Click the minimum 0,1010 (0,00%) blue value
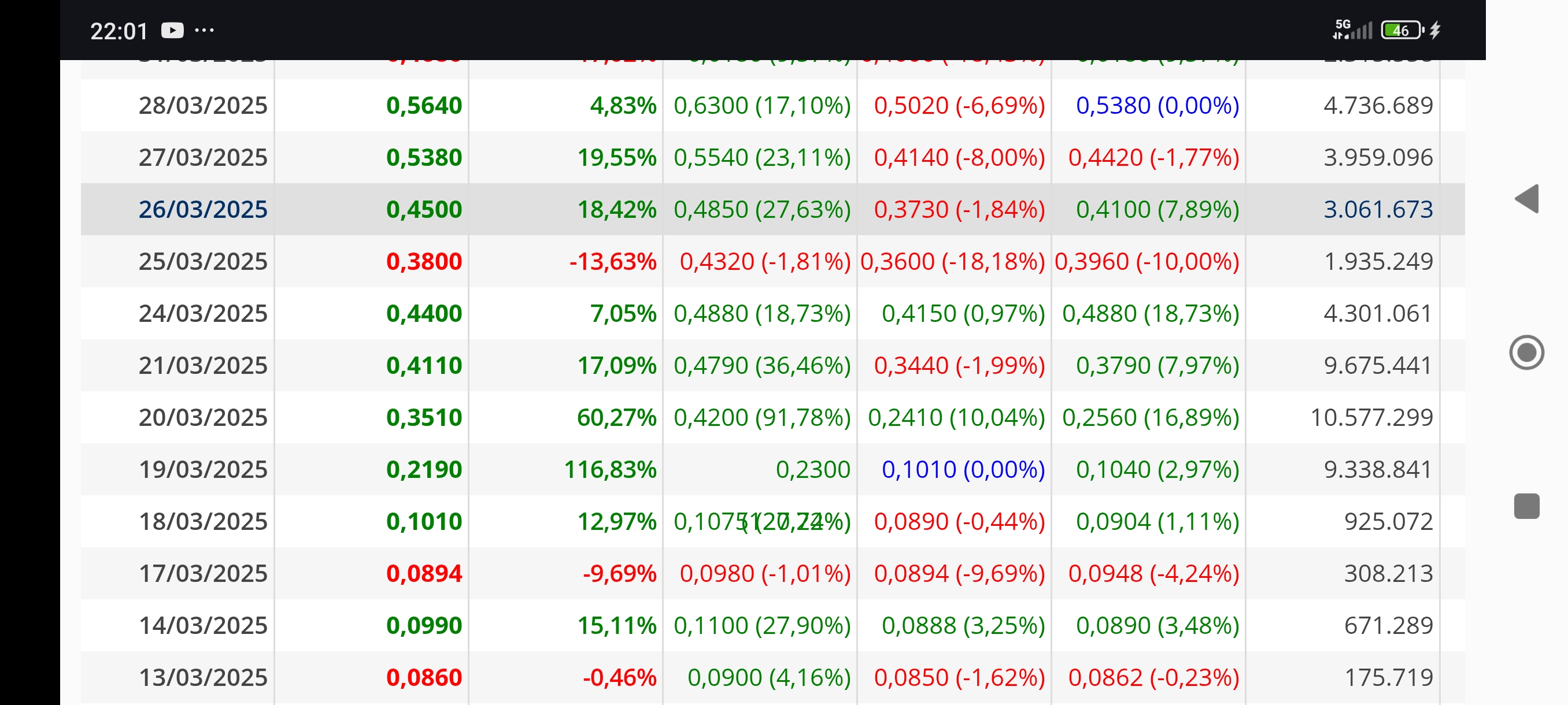The image size is (1568, 705). 963,470
